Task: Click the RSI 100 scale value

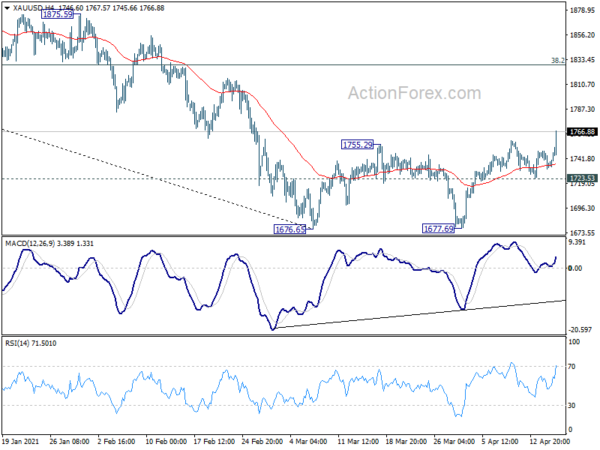Action: coord(574,342)
